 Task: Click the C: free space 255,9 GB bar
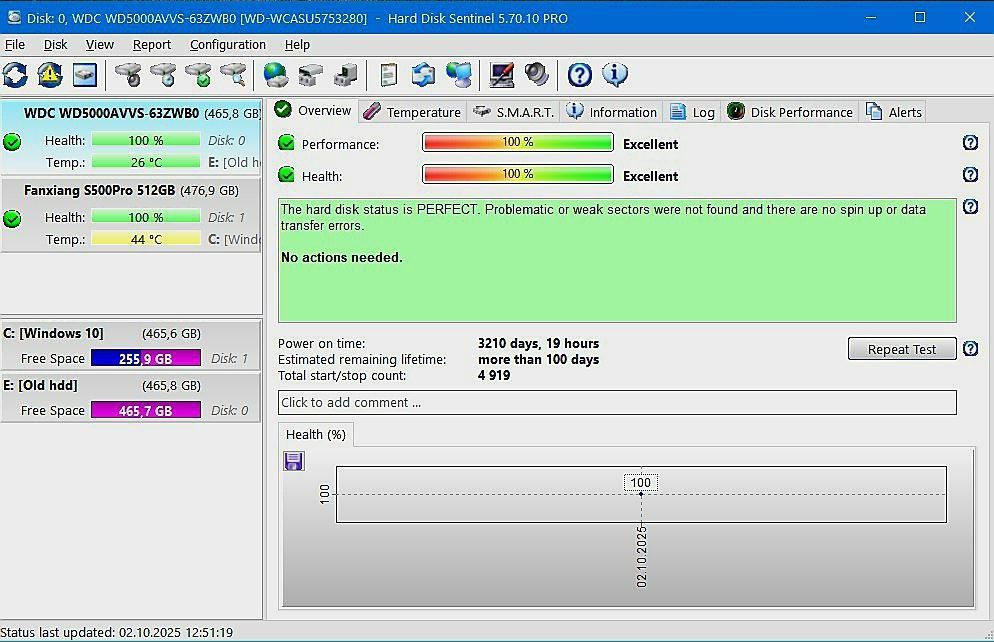(x=146, y=358)
